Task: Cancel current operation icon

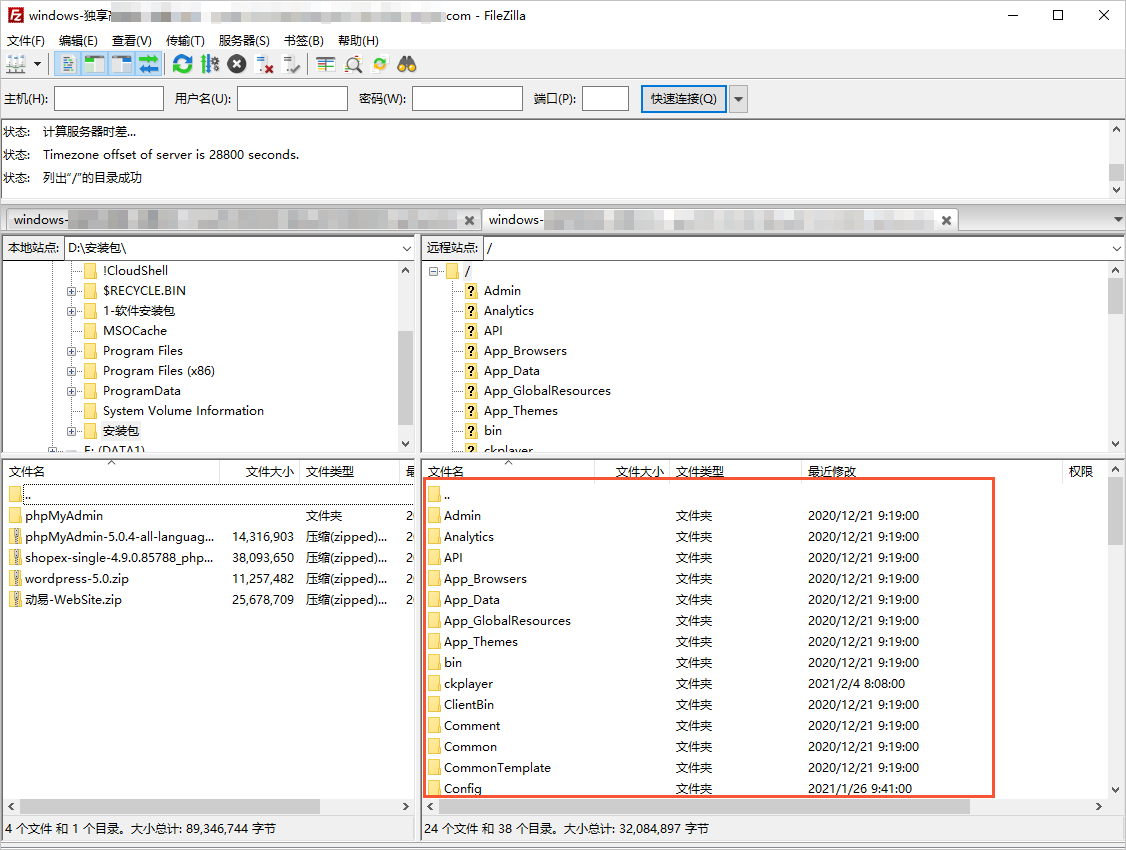Action: tap(237, 65)
